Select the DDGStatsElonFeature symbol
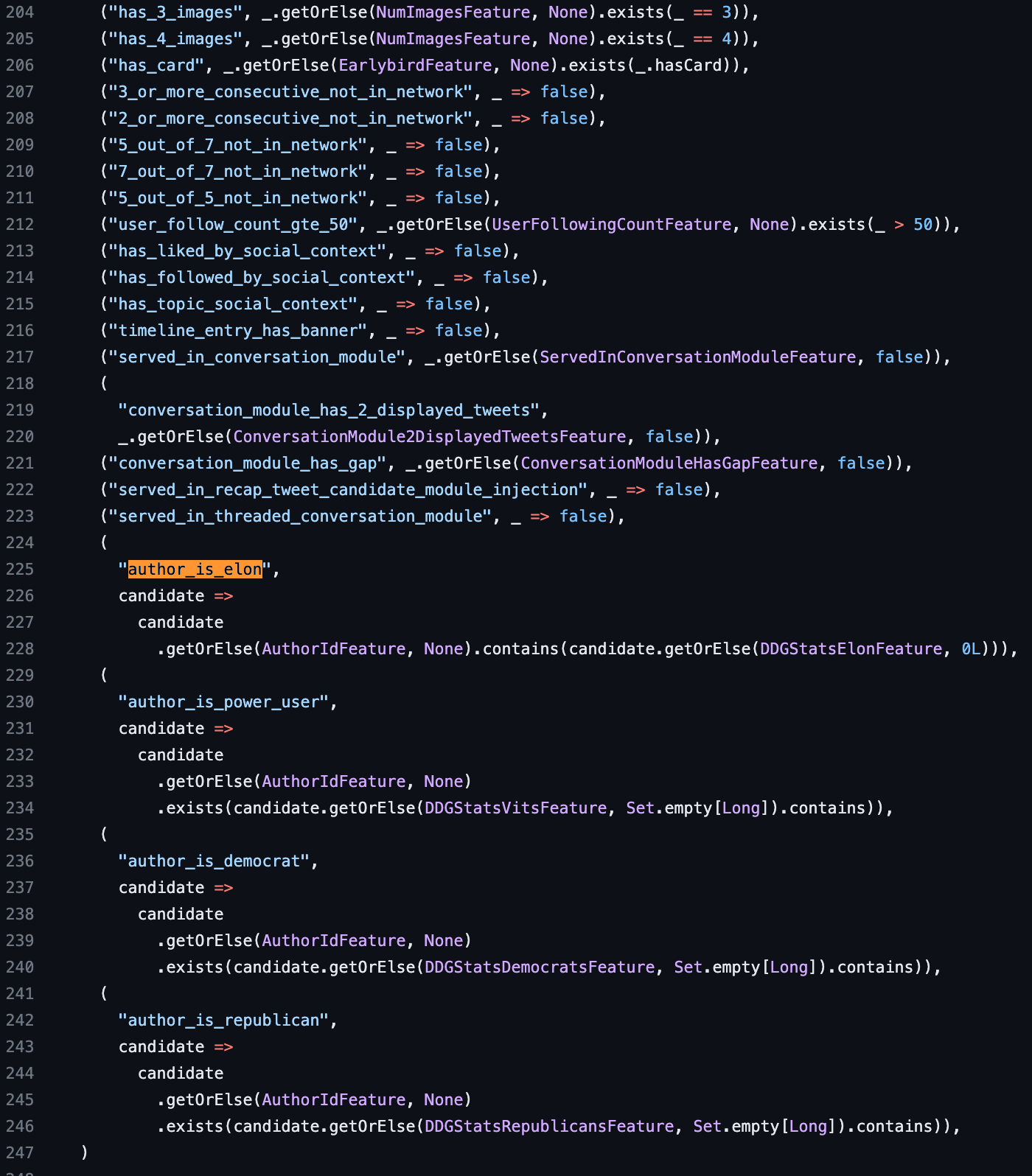 coord(851,649)
